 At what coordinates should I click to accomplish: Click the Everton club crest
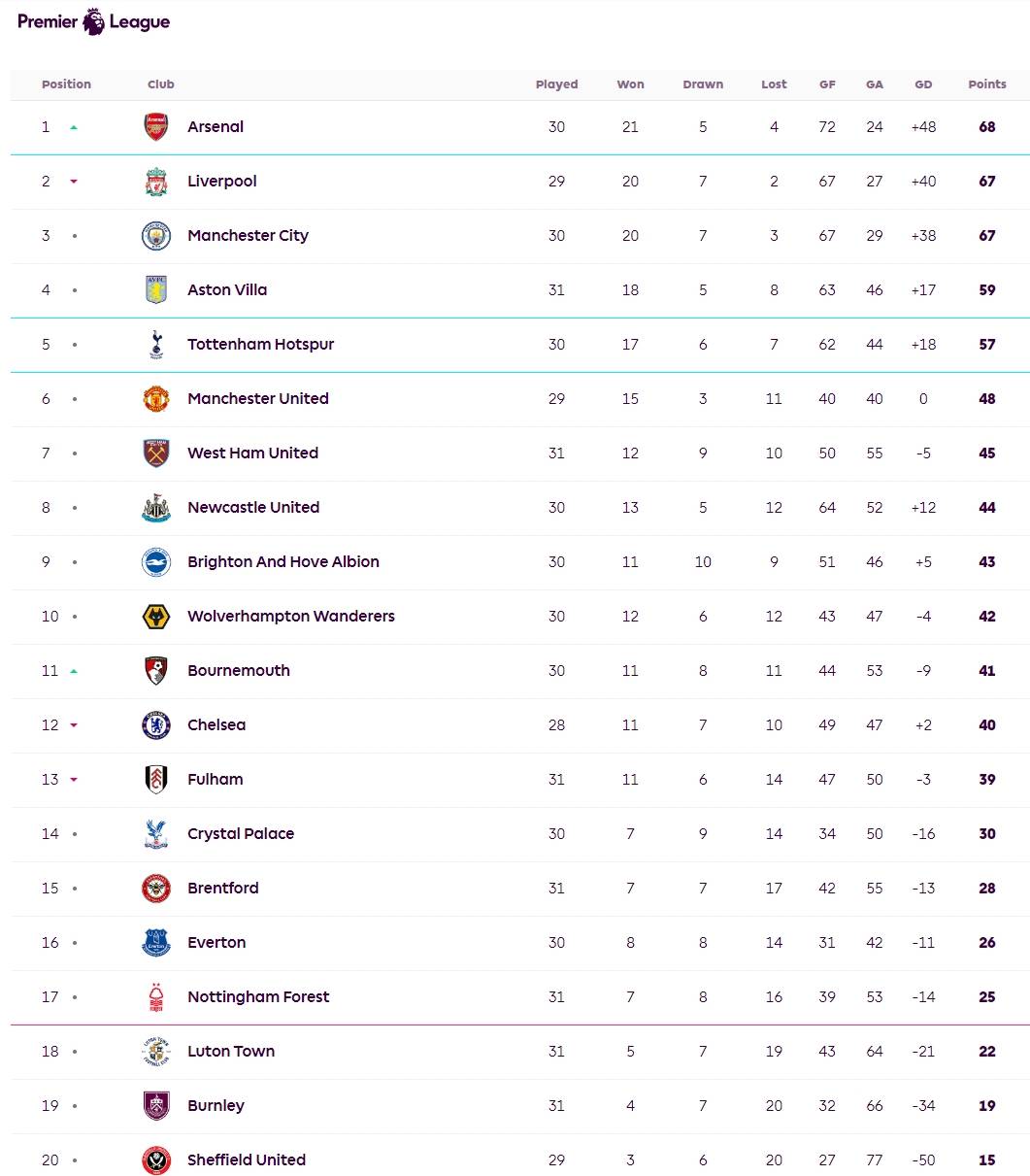(x=156, y=943)
